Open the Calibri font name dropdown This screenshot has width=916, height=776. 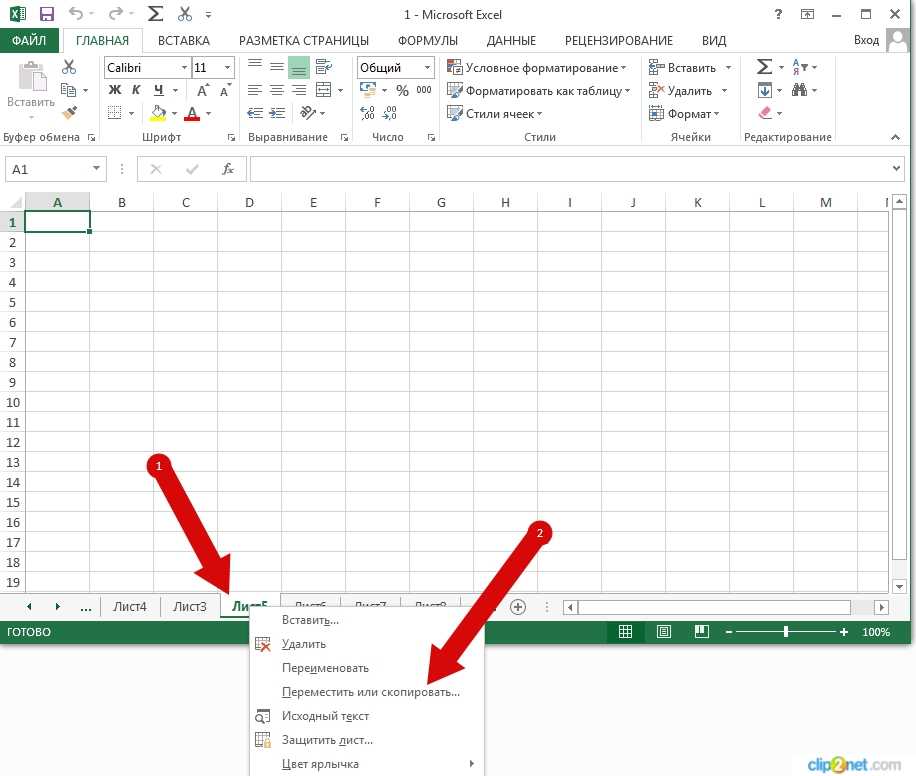click(184, 67)
